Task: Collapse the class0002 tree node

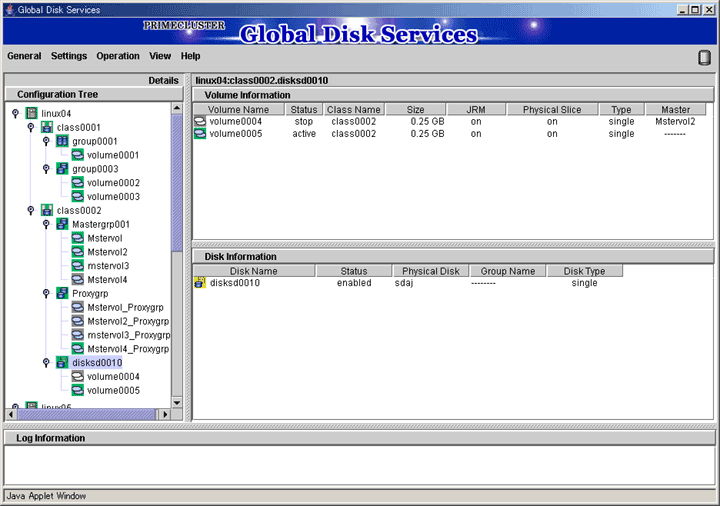Action: tap(31, 210)
